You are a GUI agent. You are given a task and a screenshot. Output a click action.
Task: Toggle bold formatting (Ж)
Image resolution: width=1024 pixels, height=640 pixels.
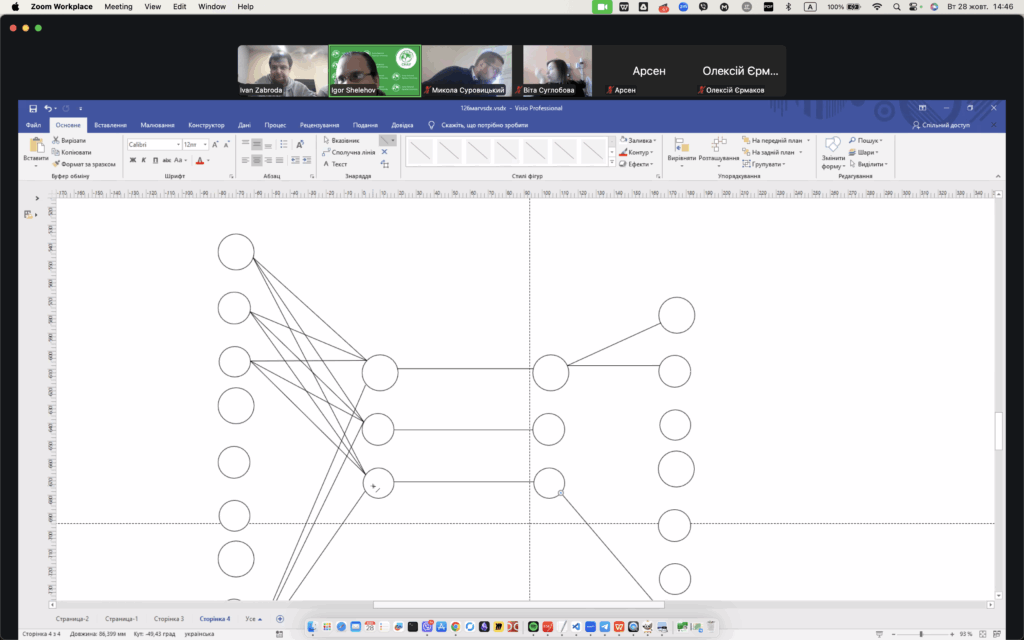[132, 160]
